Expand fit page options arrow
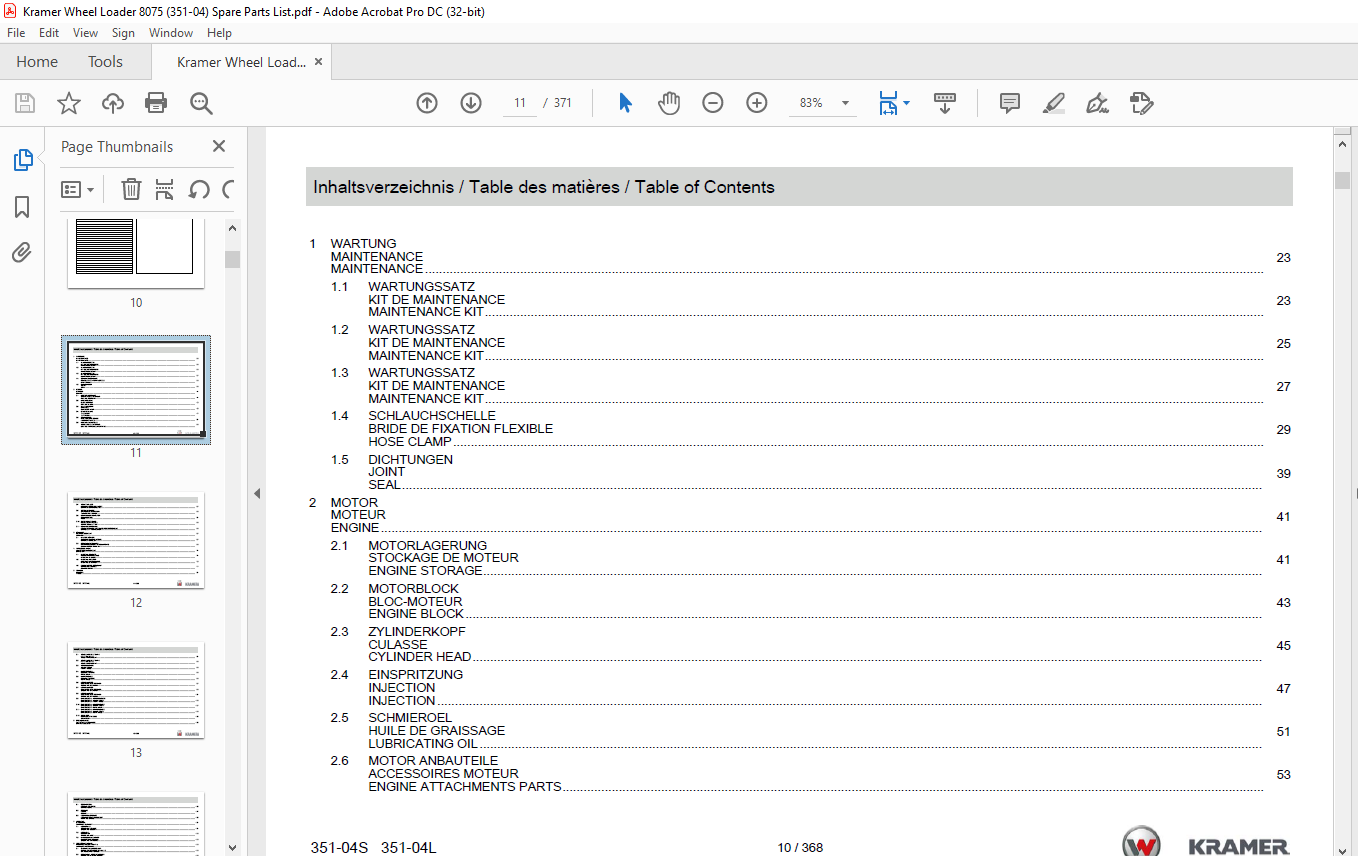The width and height of the screenshot is (1358, 856). pyautogui.click(x=906, y=103)
